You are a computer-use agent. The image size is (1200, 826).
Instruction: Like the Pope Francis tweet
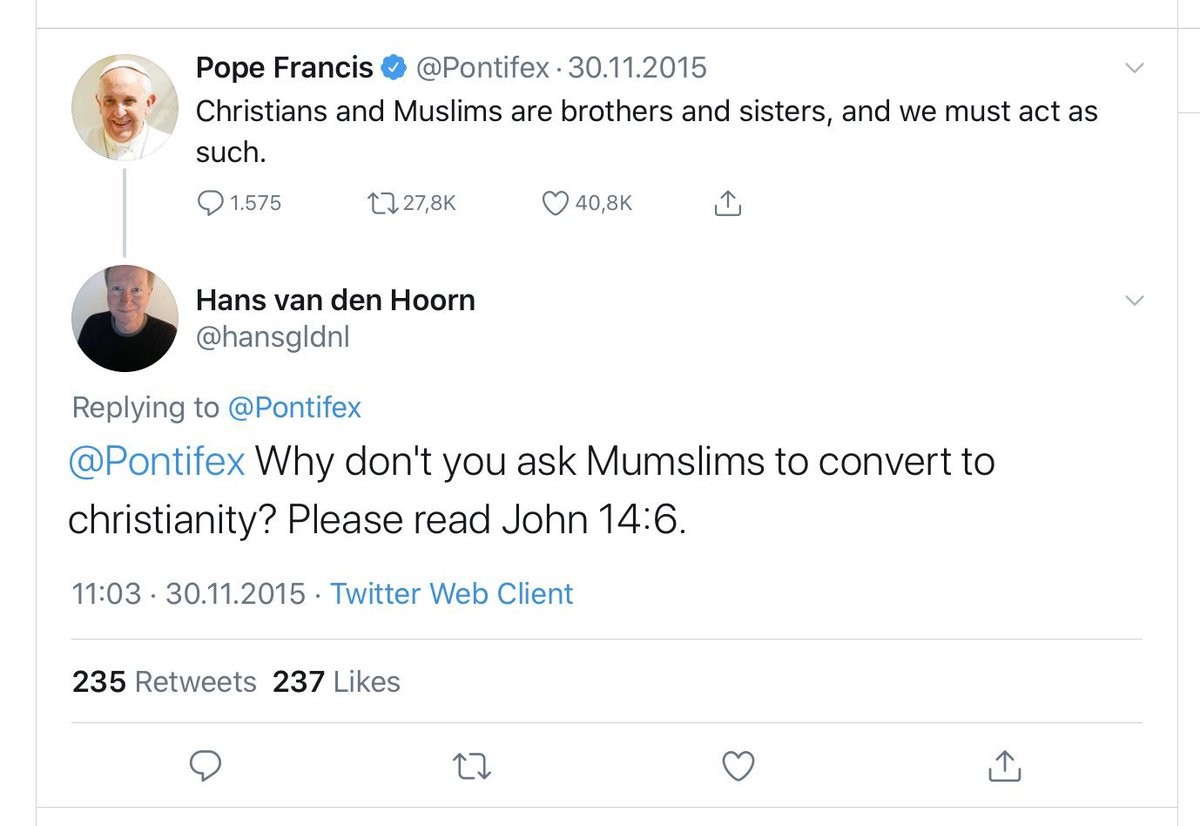[x=555, y=203]
